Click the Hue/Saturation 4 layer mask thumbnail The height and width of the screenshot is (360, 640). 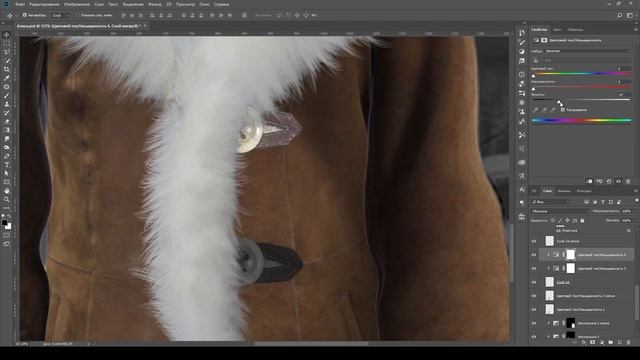[x=571, y=255]
